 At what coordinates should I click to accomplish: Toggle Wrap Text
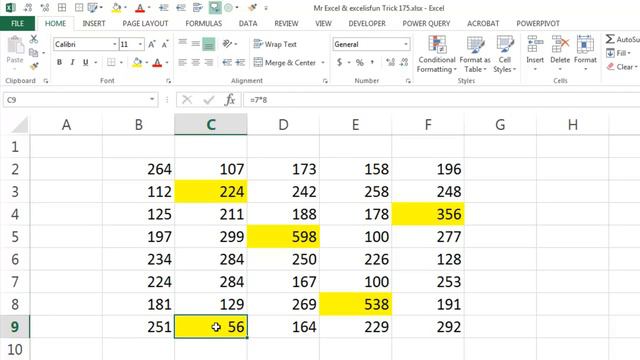pyautogui.click(x=275, y=44)
